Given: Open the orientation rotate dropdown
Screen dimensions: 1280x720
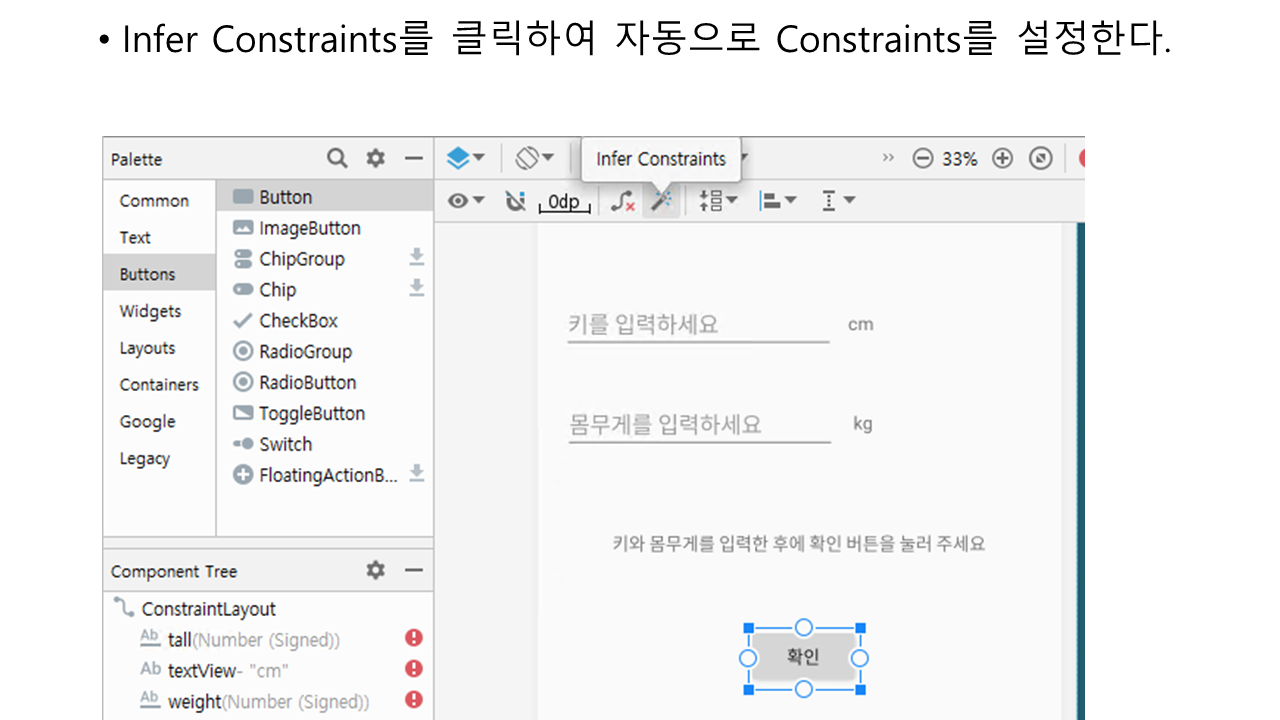Looking at the screenshot, I should point(534,158).
